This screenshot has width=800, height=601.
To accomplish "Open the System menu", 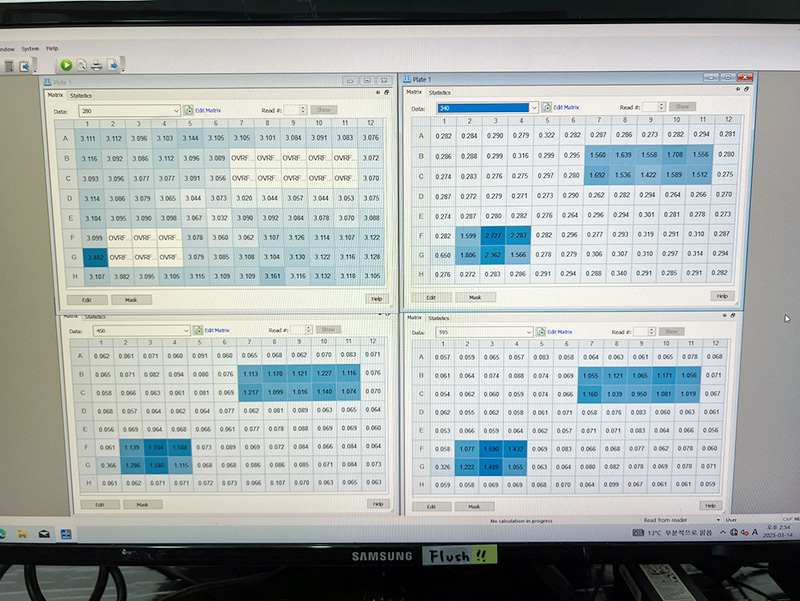I will pos(30,48).
